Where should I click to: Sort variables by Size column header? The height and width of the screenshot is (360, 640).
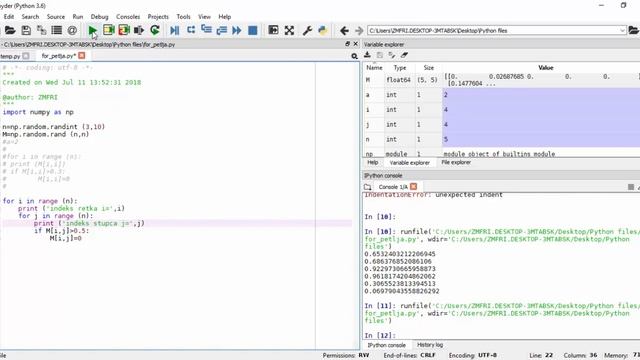[429, 68]
